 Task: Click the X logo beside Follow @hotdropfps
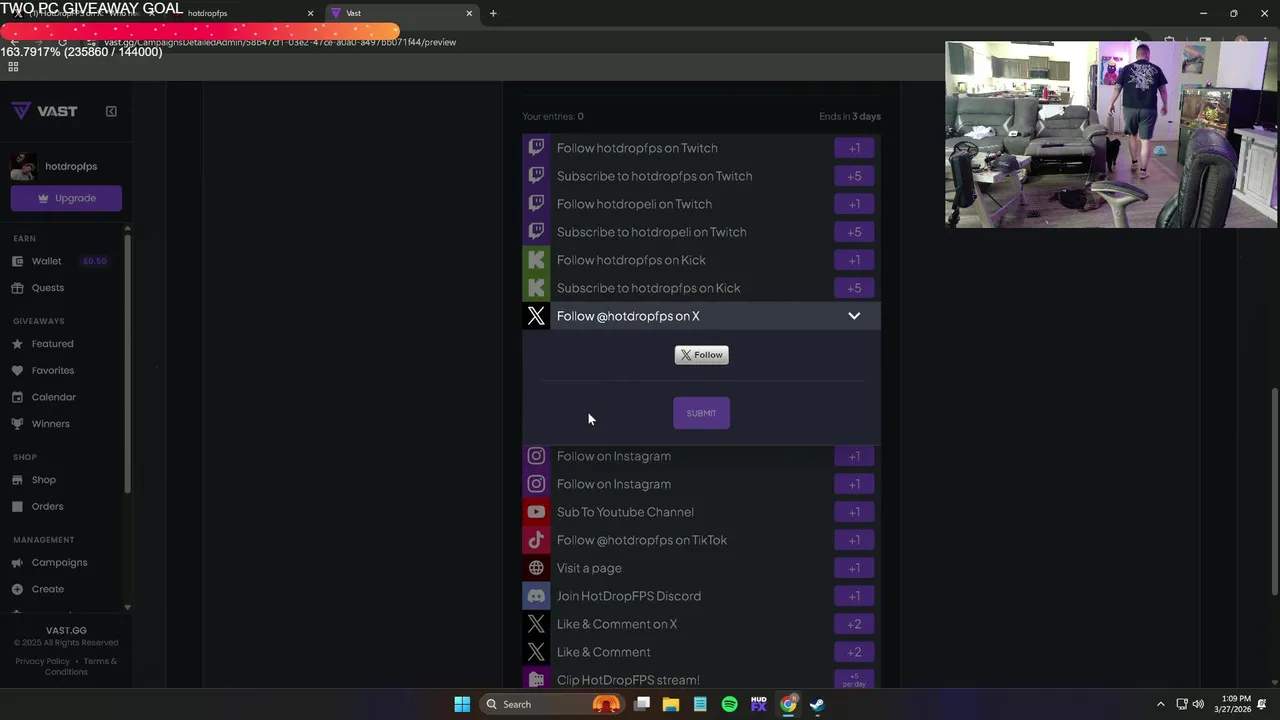(536, 316)
